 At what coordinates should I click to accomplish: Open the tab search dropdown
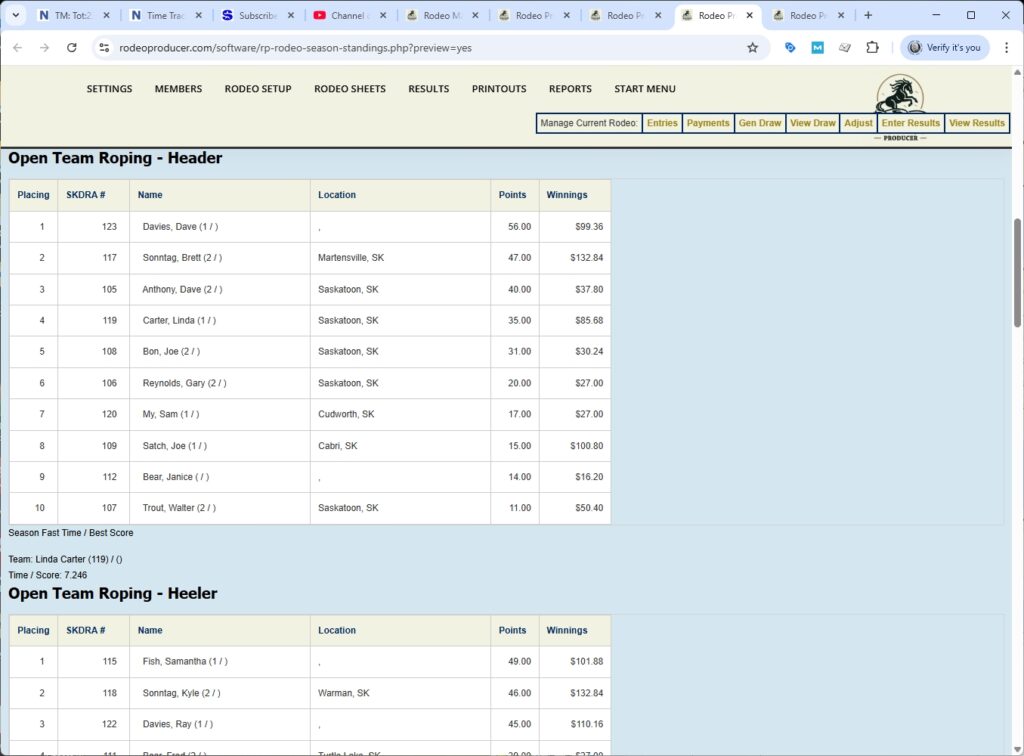coord(15,15)
